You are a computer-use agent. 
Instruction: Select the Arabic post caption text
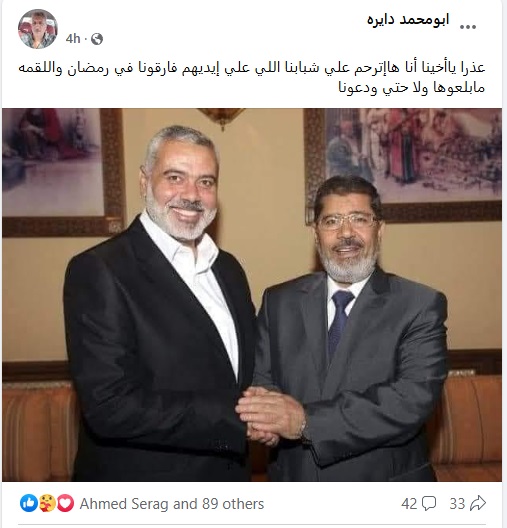point(251,78)
